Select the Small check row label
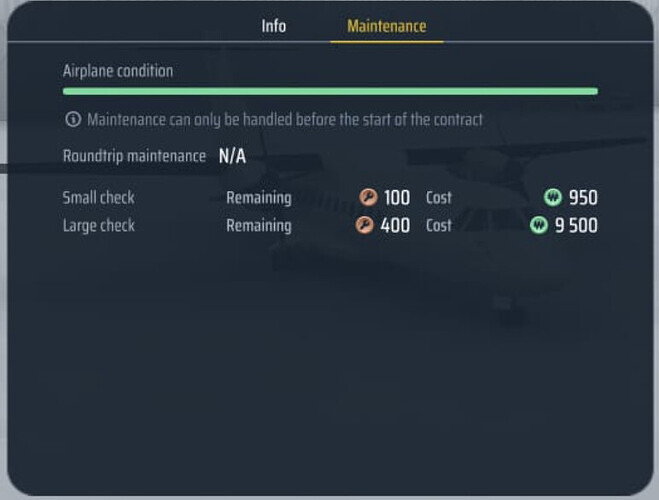Viewport: 659px width, 500px height. click(99, 197)
